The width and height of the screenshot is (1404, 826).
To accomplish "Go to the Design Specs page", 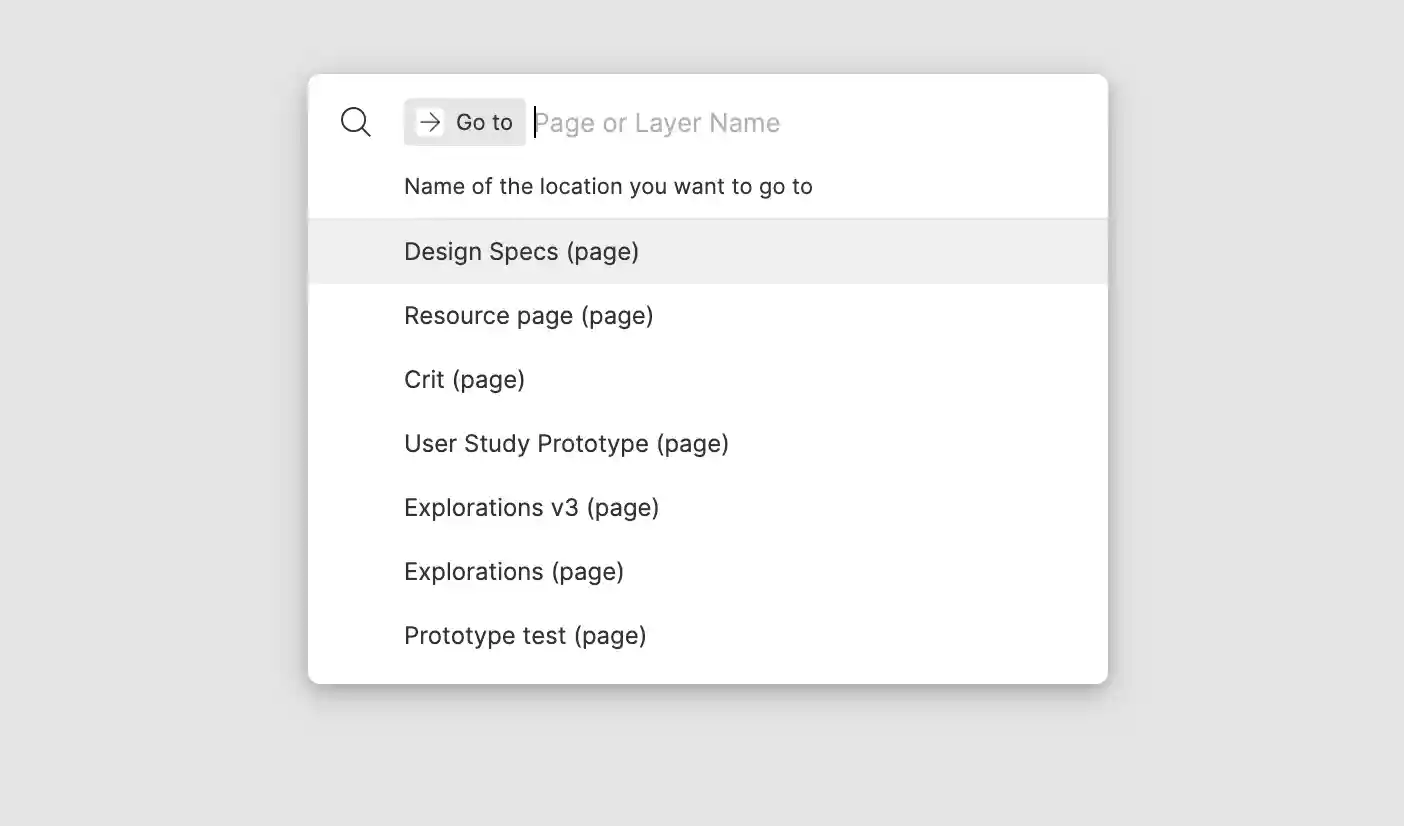I will (x=521, y=252).
